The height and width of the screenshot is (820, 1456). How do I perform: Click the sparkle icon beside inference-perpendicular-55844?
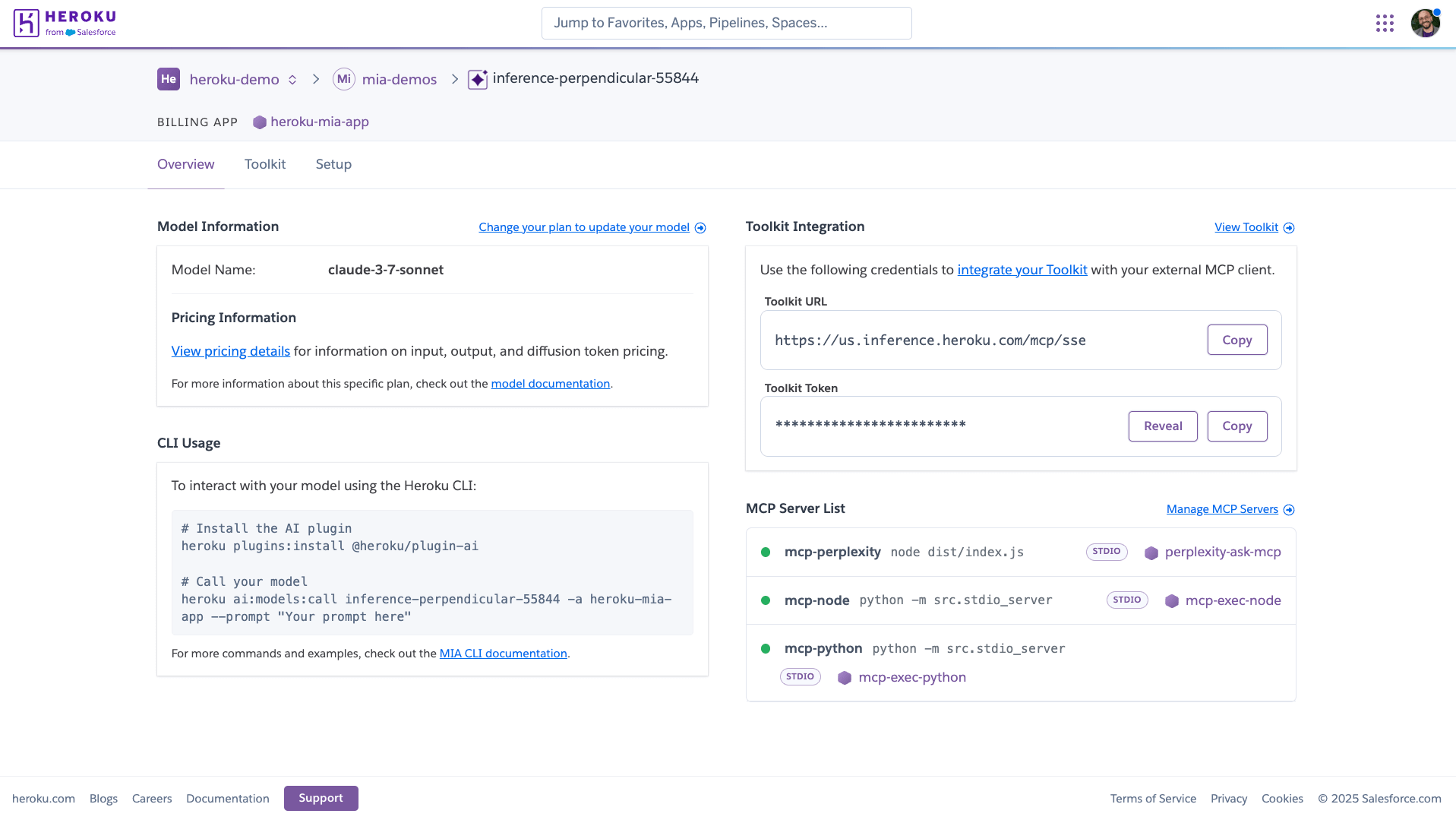click(478, 78)
